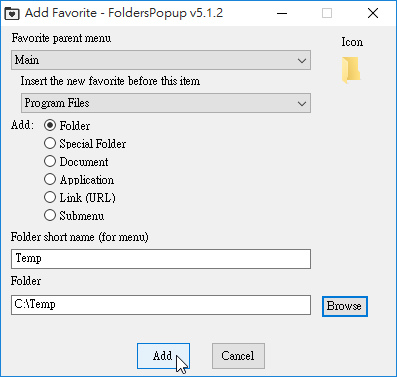Select the Document radio button
397x377 pixels.
pos(50,161)
